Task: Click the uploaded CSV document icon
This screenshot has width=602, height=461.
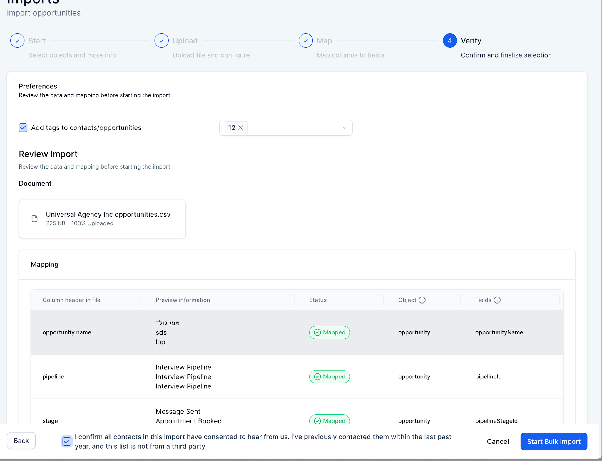Action: click(x=35, y=219)
